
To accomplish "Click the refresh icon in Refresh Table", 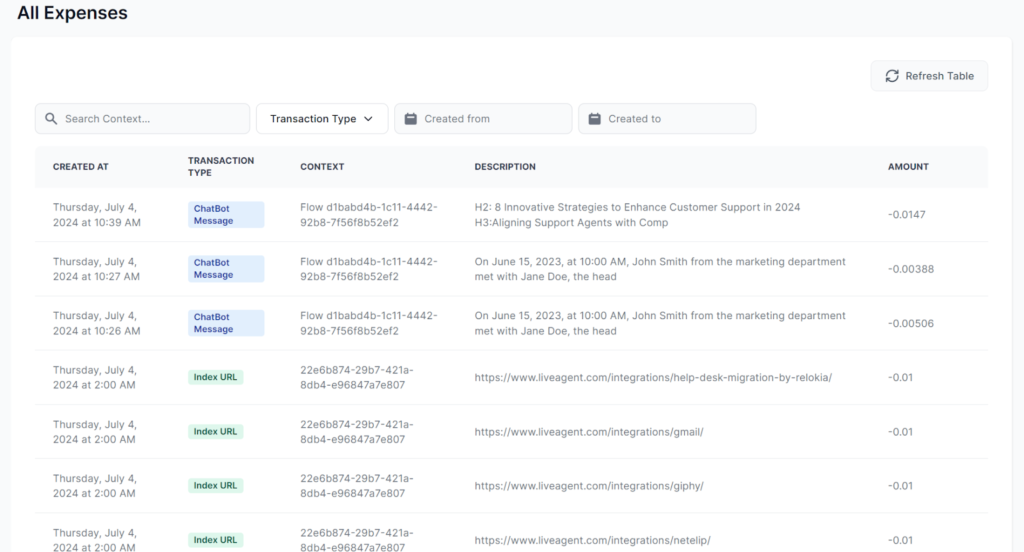I will 891,76.
